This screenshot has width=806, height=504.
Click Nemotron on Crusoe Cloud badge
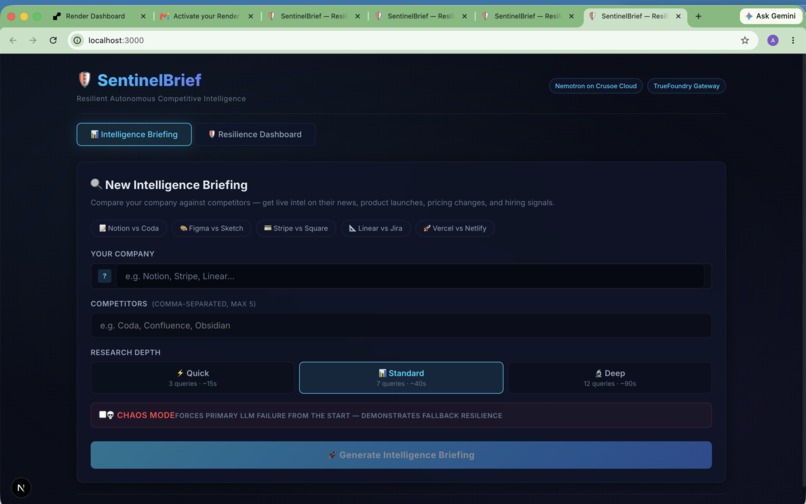pyautogui.click(x=595, y=86)
